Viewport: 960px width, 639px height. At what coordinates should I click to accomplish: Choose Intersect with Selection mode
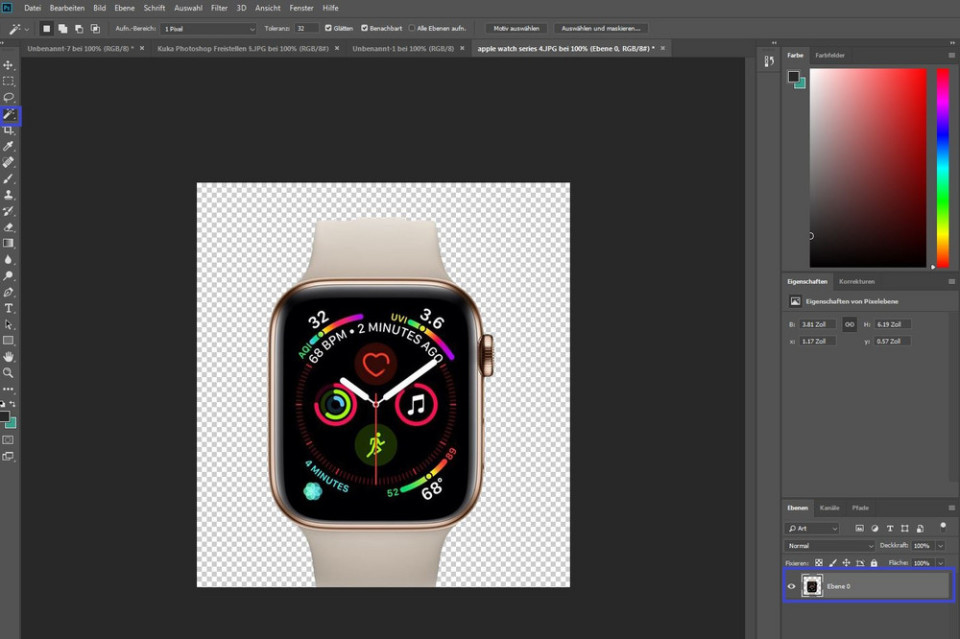click(96, 29)
